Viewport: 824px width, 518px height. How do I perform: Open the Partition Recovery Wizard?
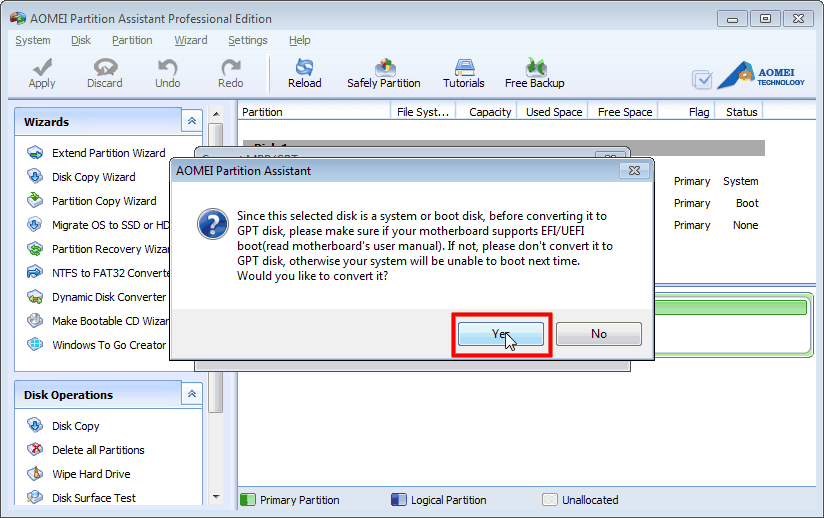98,249
